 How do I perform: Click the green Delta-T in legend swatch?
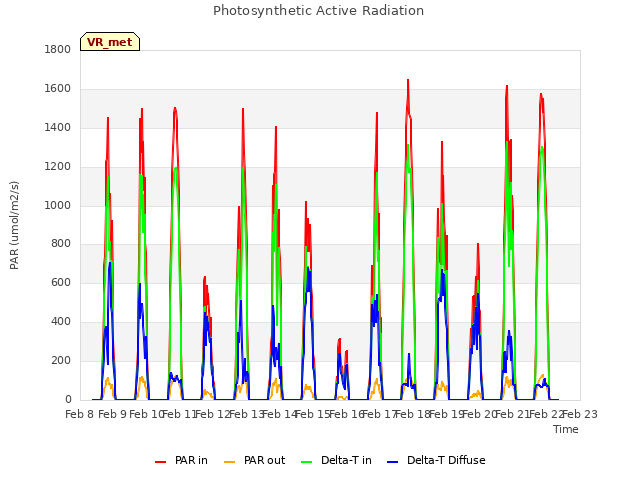tap(307, 462)
